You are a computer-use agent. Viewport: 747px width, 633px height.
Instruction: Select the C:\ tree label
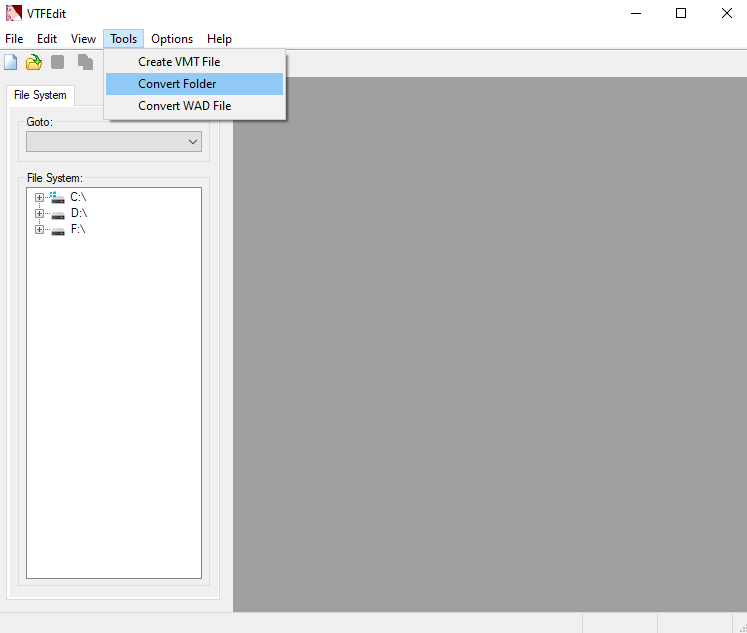coord(78,197)
